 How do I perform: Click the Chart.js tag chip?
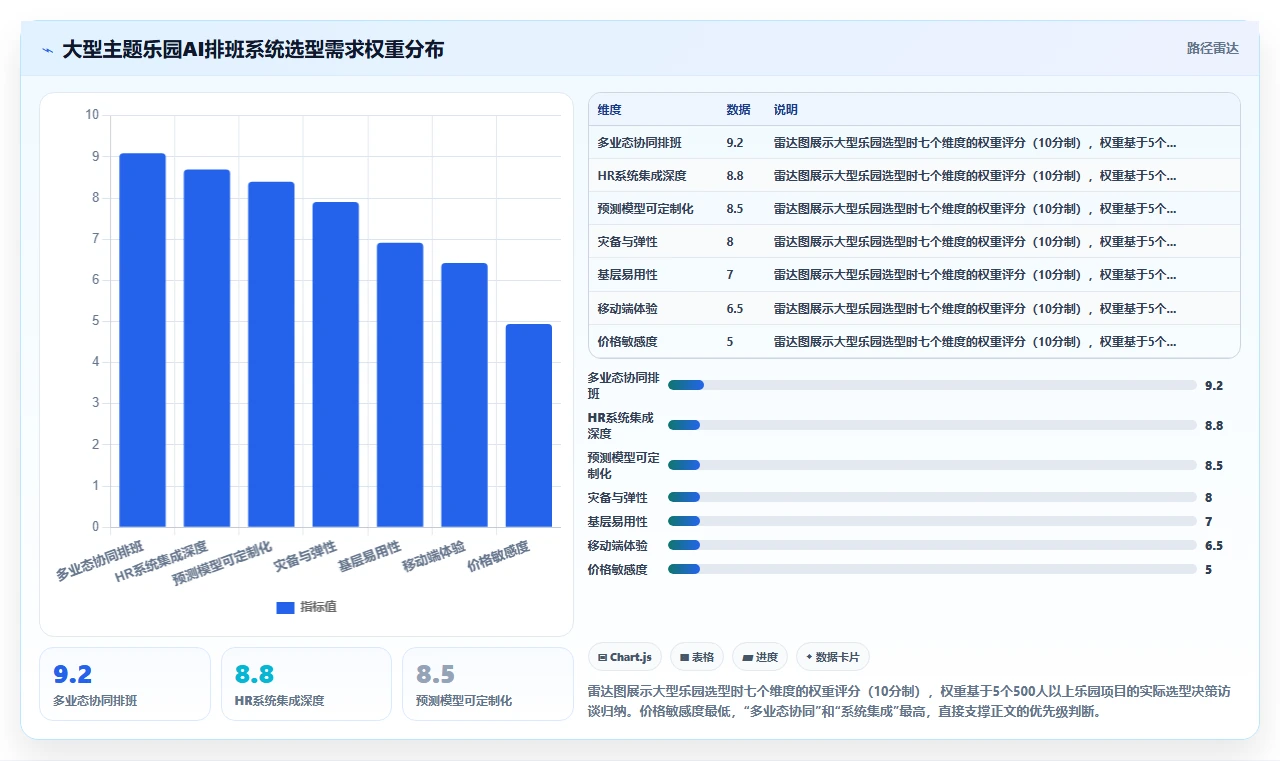tap(625, 657)
